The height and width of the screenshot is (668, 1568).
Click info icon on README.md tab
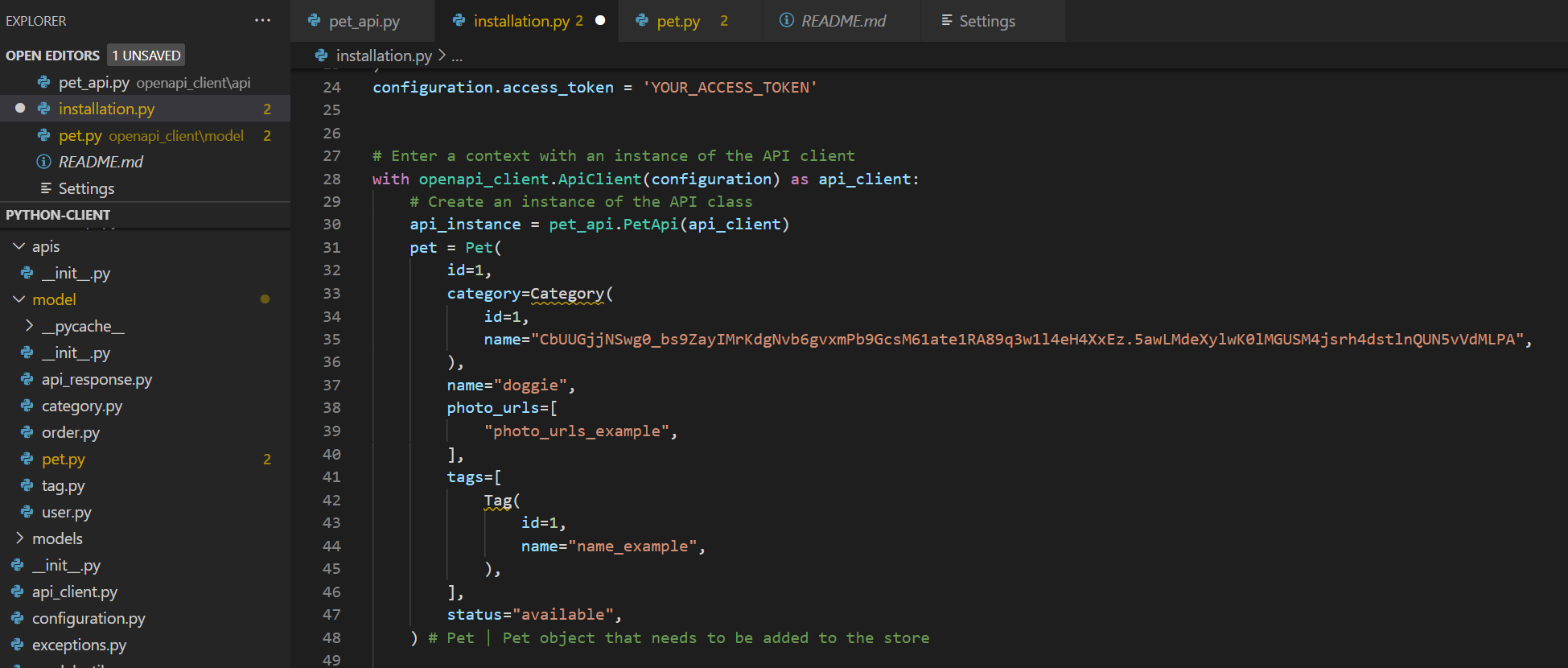click(x=787, y=20)
